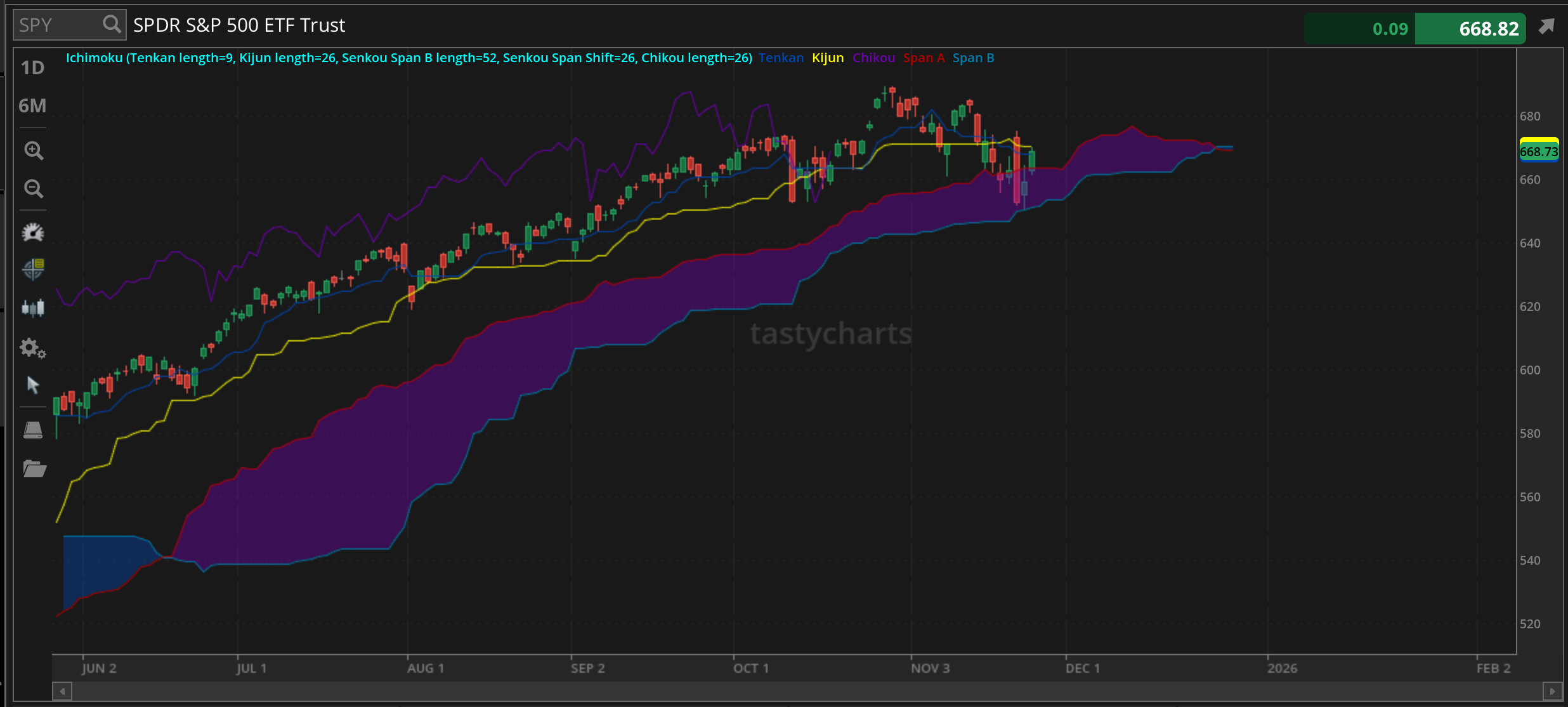Viewport: 1568px width, 707px height.
Task: Click the crosshair with note icon
Action: [33, 269]
